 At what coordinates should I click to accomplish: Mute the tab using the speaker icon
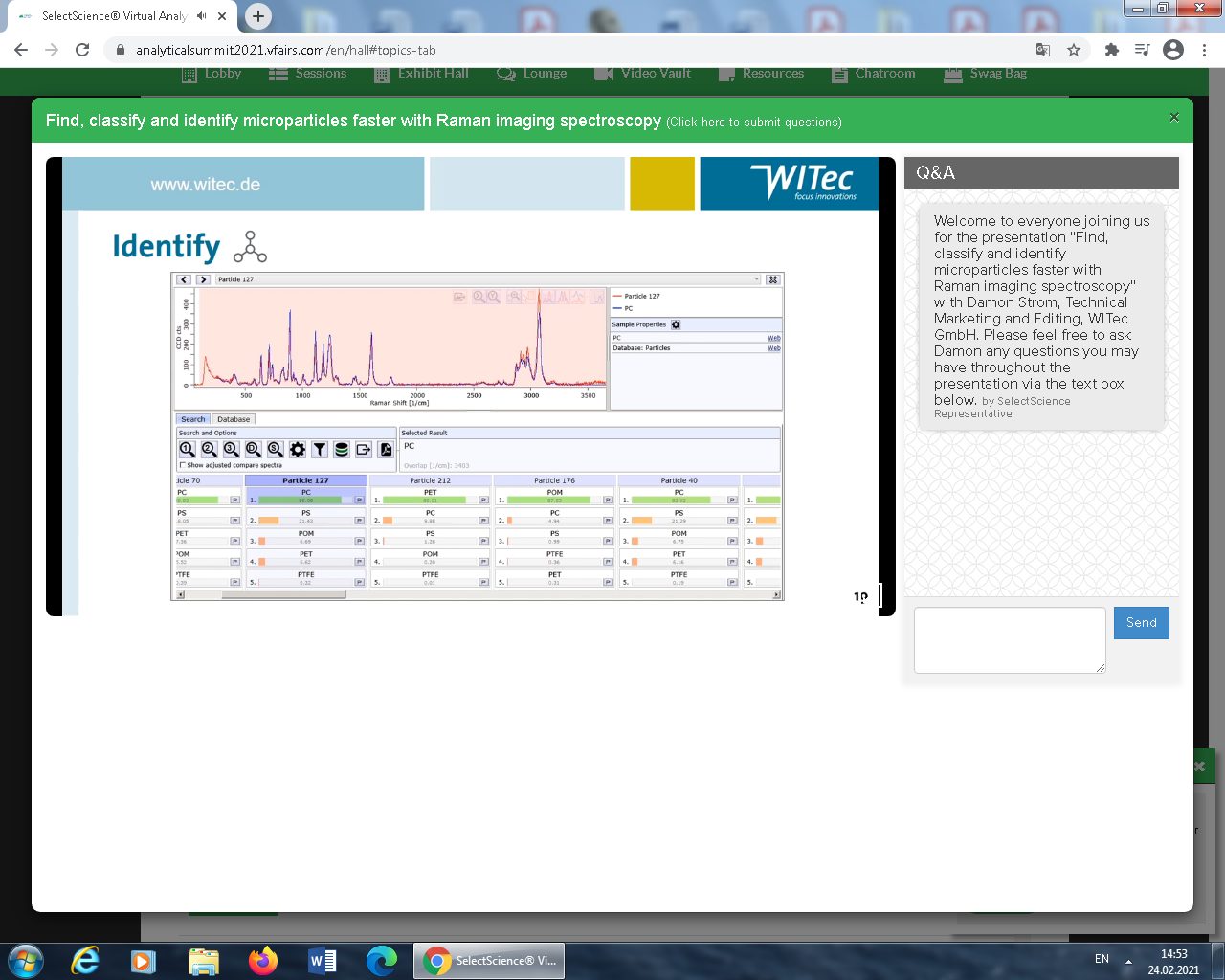coord(202,16)
